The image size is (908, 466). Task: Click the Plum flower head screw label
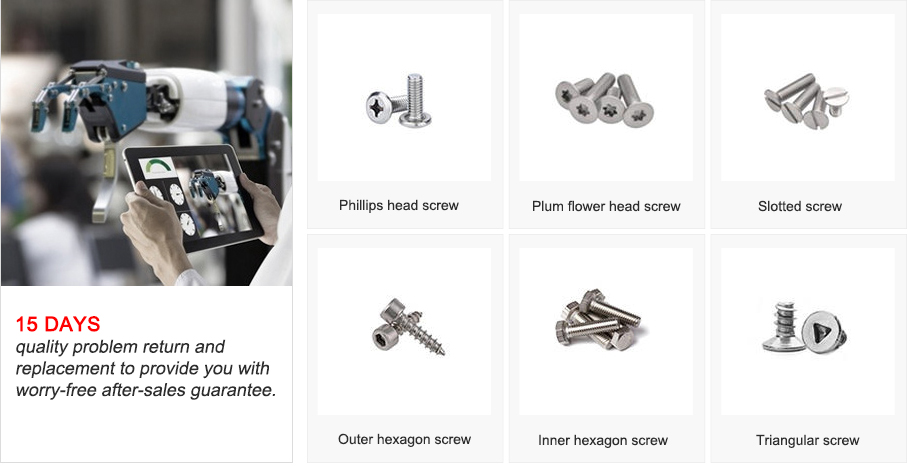point(606,207)
